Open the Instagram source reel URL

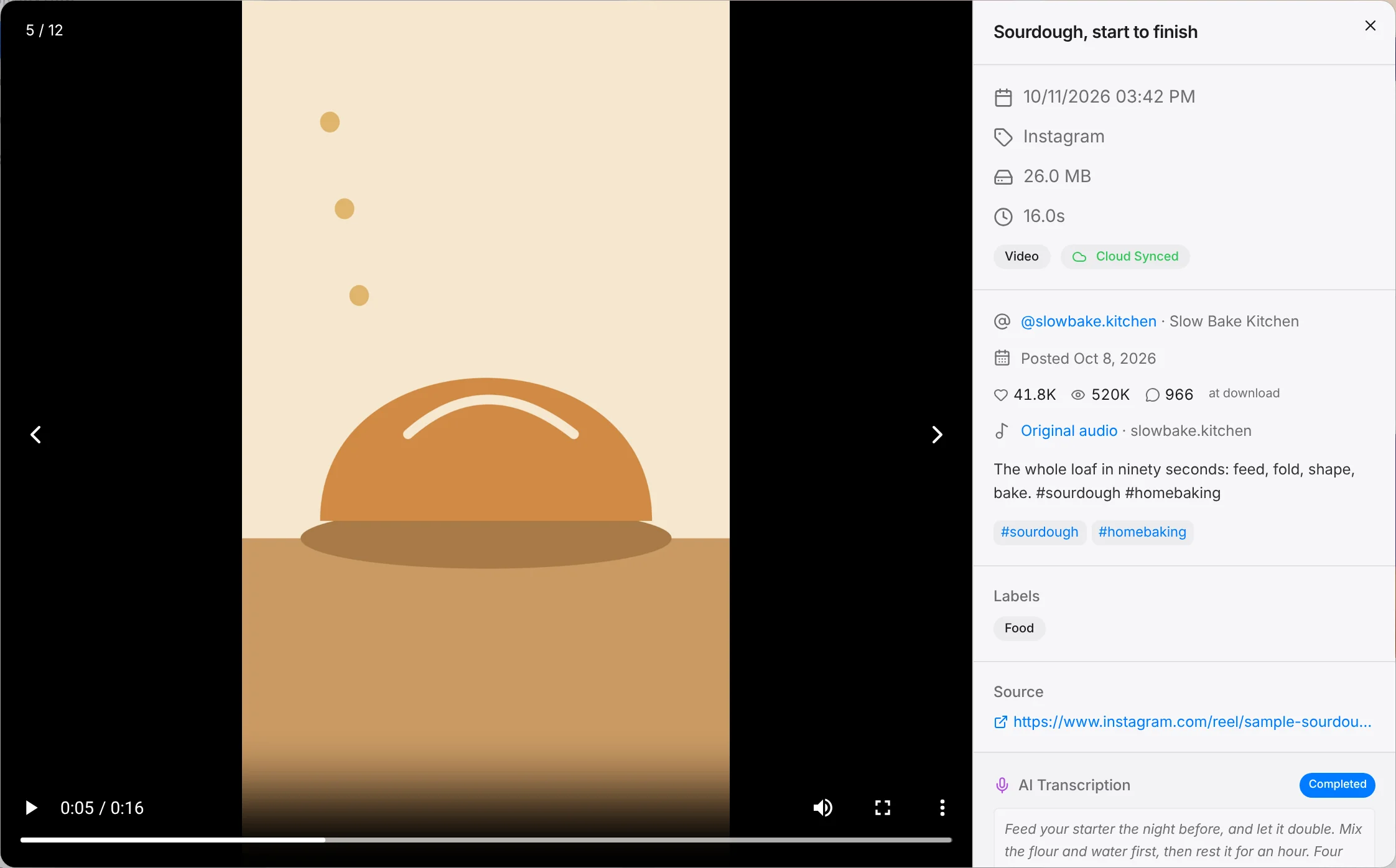[1192, 722]
